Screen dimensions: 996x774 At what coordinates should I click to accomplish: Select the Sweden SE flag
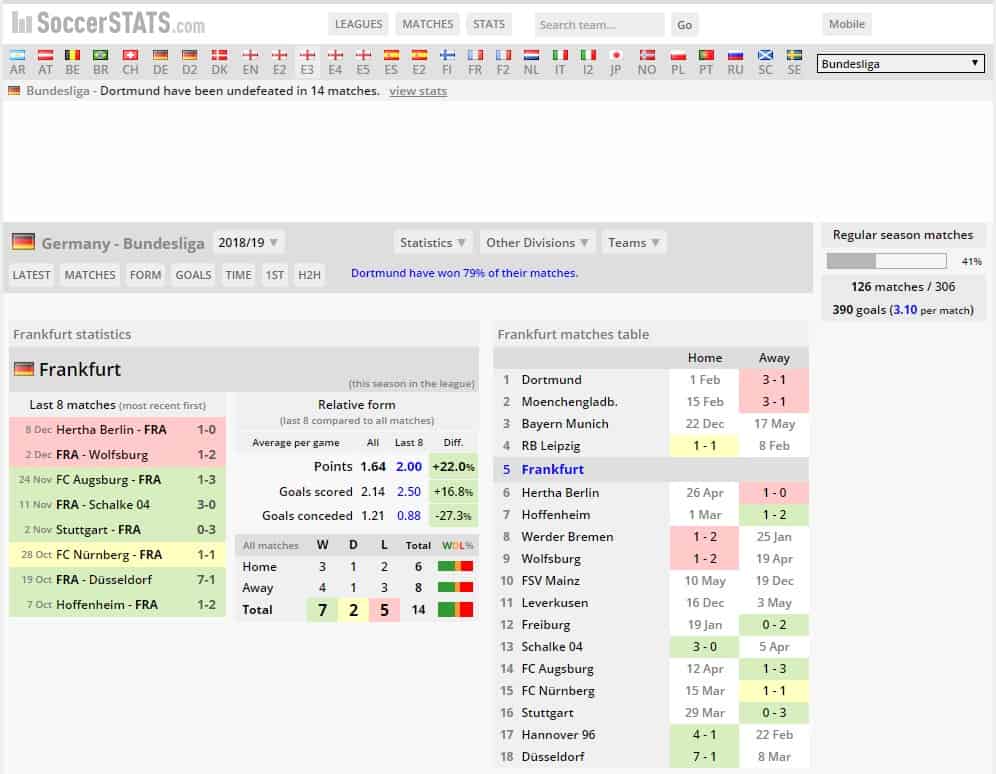[x=794, y=55]
